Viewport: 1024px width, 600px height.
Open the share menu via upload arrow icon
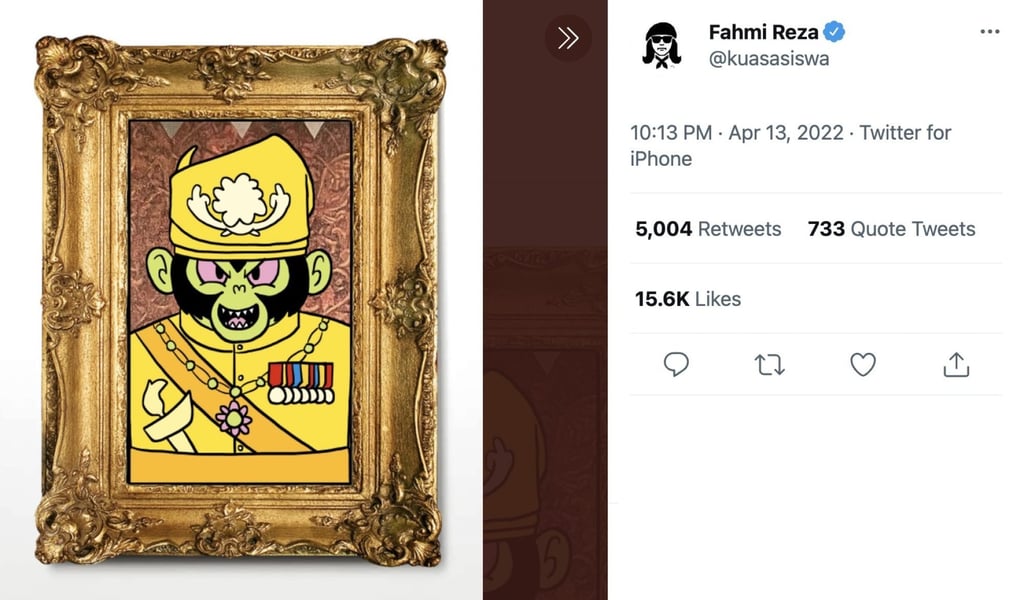[x=956, y=366]
